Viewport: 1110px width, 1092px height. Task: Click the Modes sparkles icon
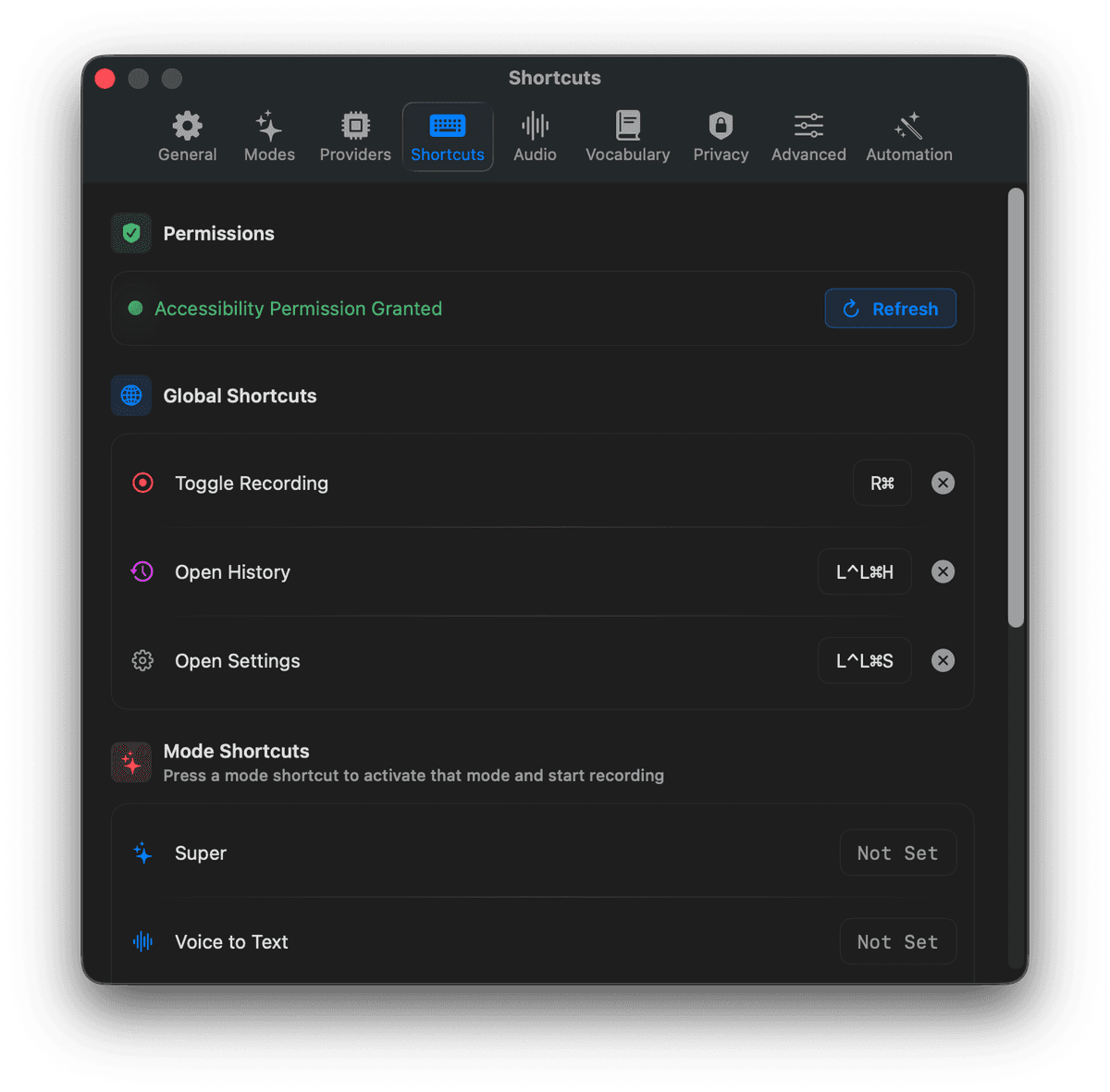pos(268,125)
